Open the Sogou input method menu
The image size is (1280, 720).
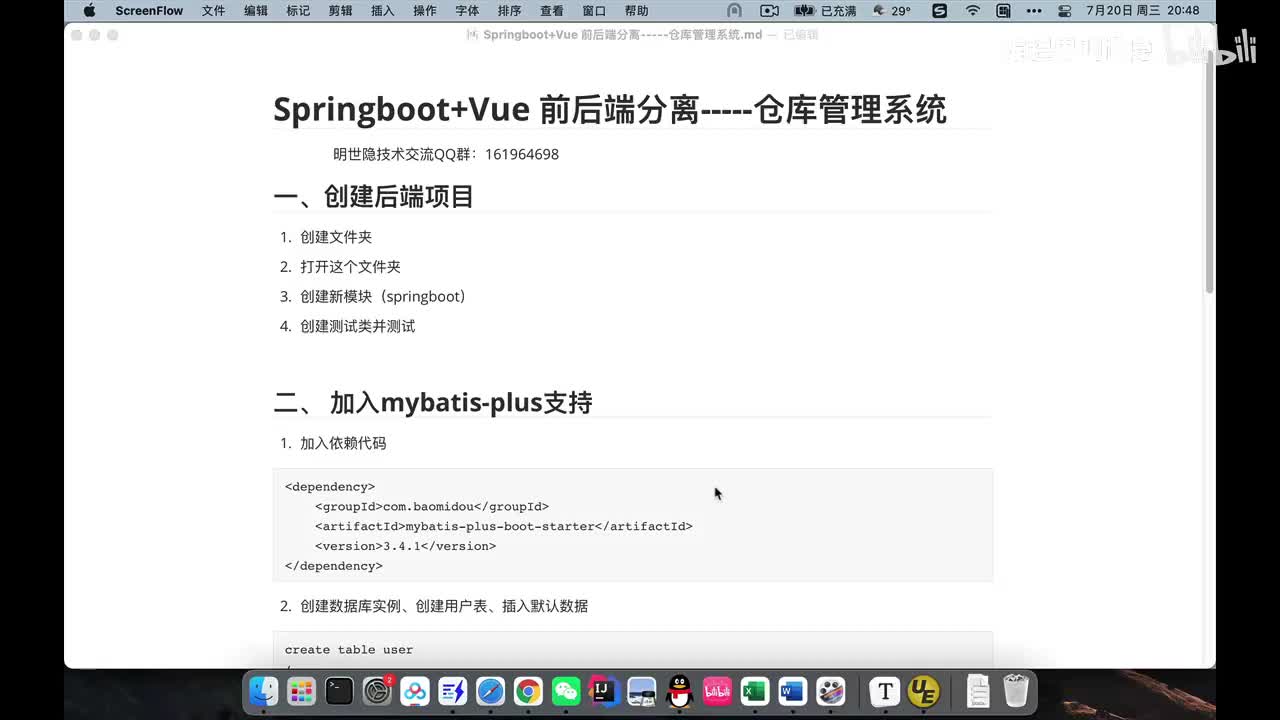pyautogui.click(x=939, y=11)
